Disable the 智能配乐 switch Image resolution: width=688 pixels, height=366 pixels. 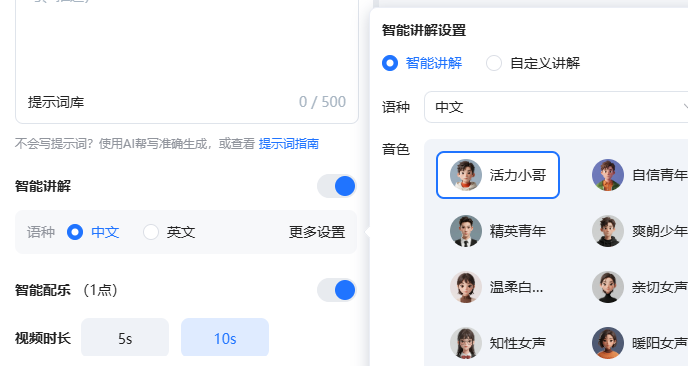pyautogui.click(x=337, y=290)
